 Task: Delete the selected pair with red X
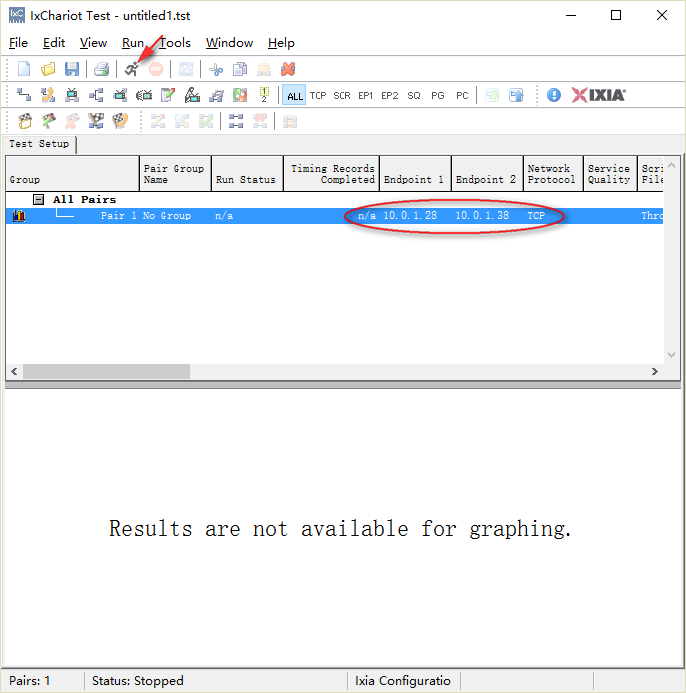[288, 69]
